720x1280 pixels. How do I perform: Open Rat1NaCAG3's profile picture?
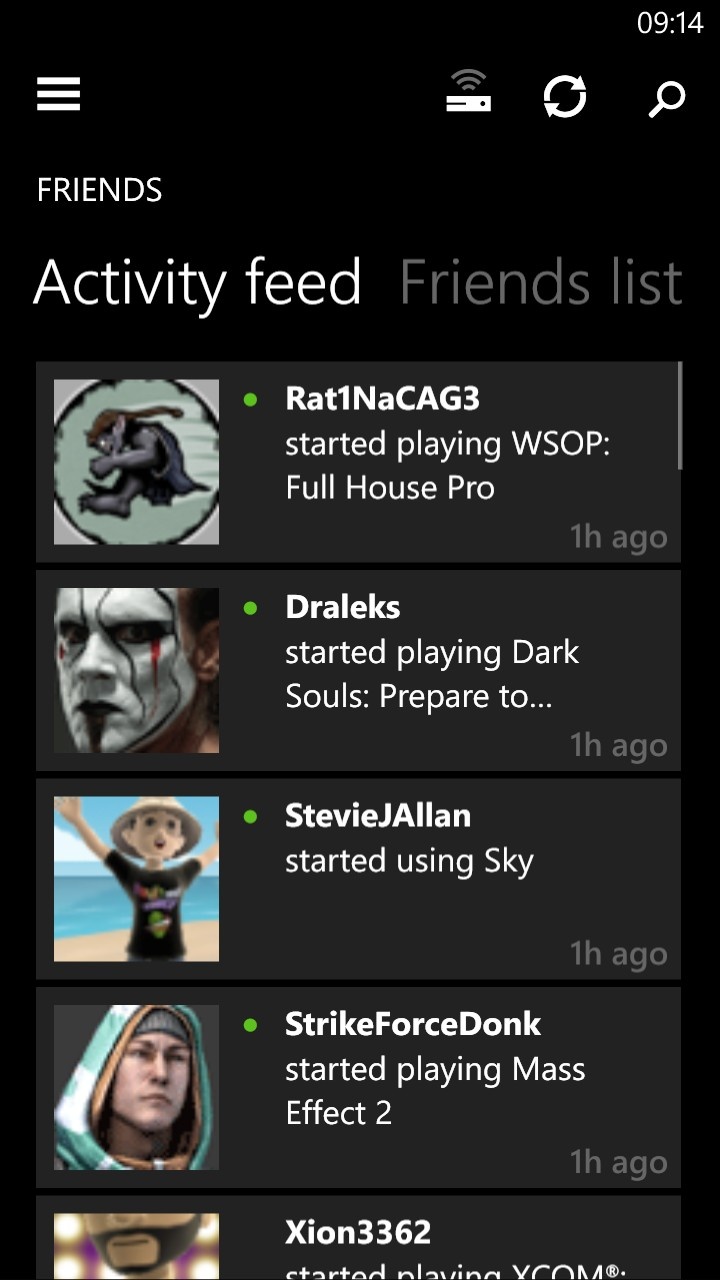coord(136,462)
